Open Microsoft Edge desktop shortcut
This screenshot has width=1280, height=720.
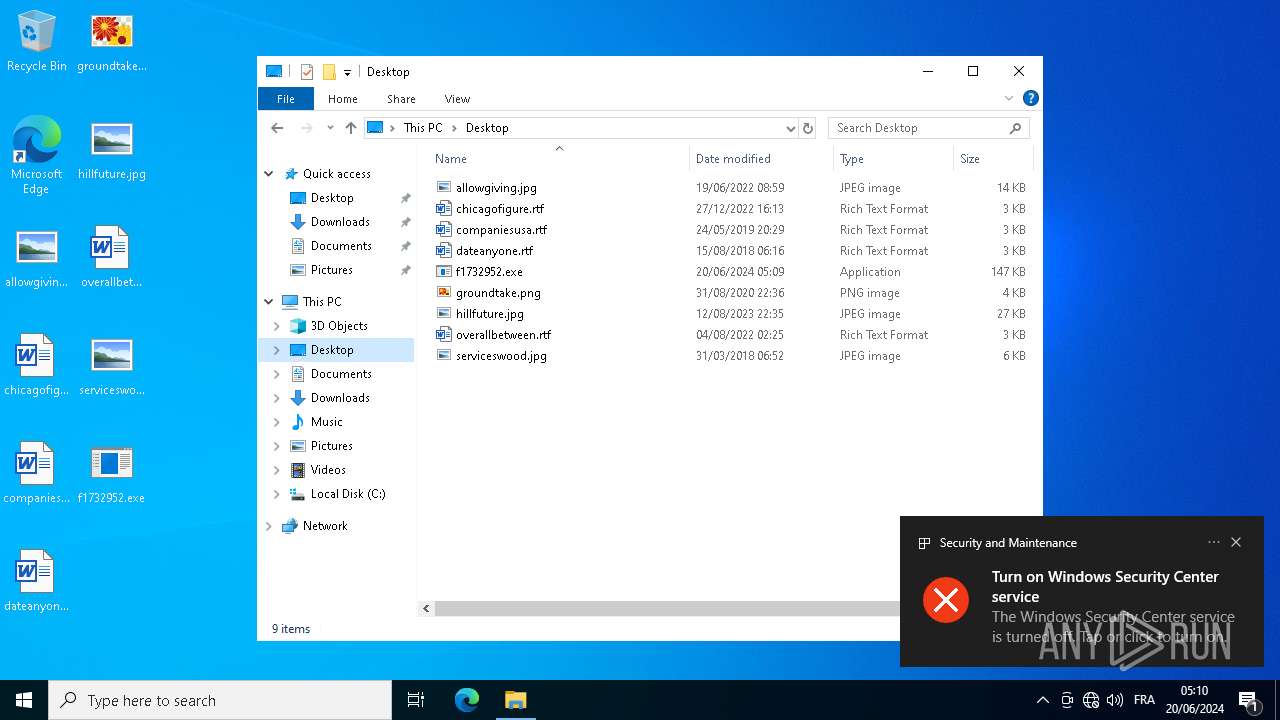point(37,155)
